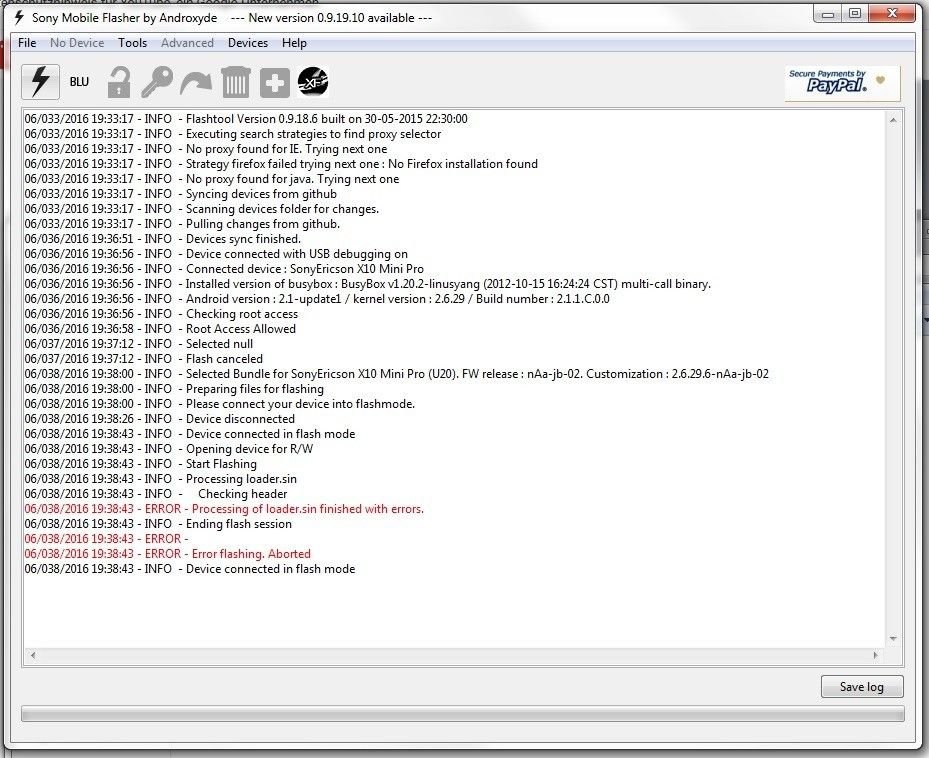Screen dimensions: 929x758
Task: Open the XperiFirm round icon
Action: coord(313,82)
